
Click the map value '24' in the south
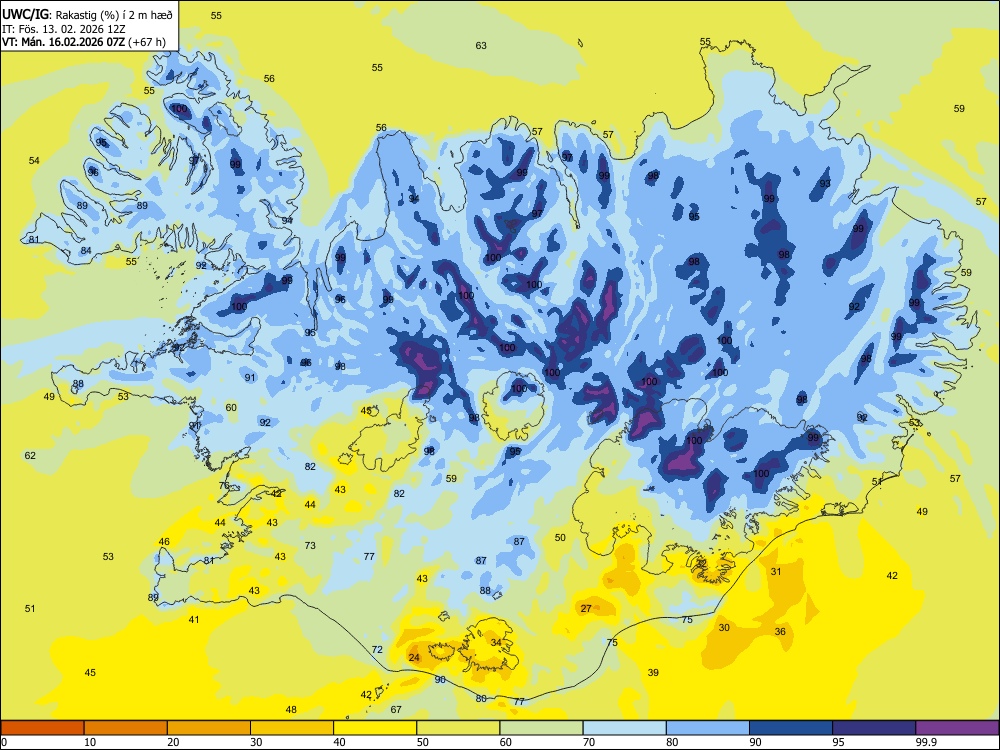coord(414,658)
